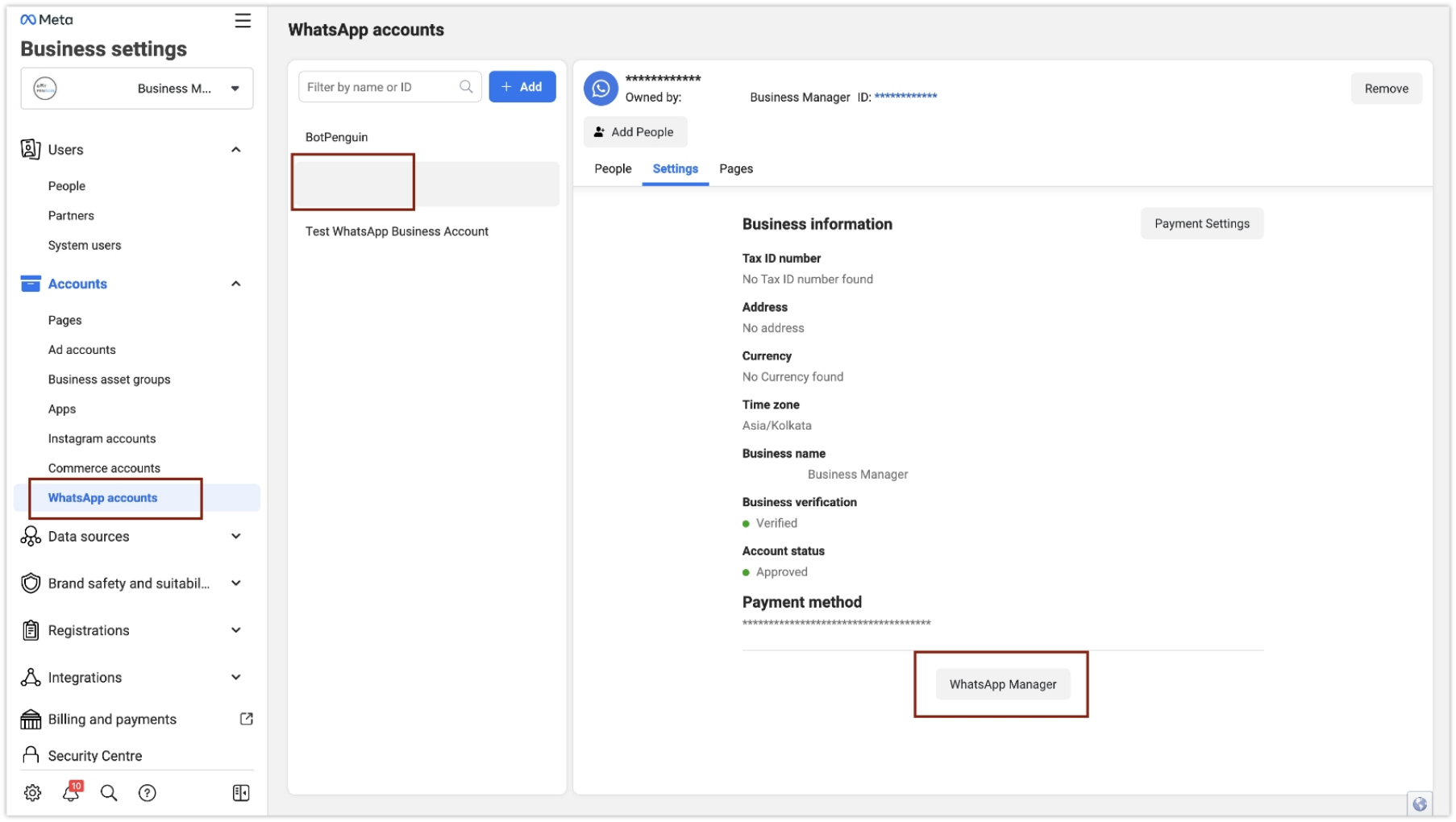This screenshot has height=822, width=1456.
Task: Click the business avatar in account selector
Action: (x=45, y=89)
